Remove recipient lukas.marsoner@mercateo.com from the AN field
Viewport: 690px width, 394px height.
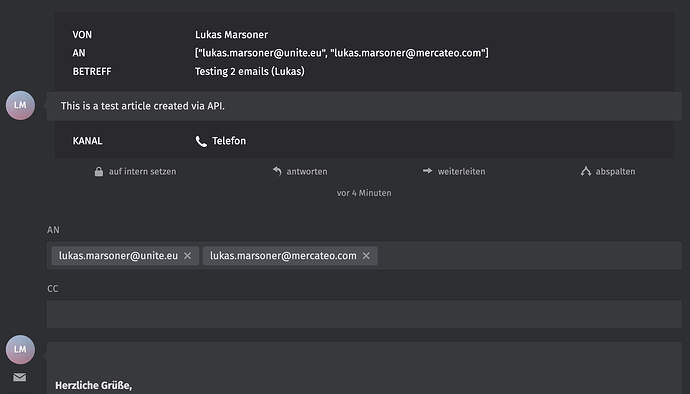[366, 256]
